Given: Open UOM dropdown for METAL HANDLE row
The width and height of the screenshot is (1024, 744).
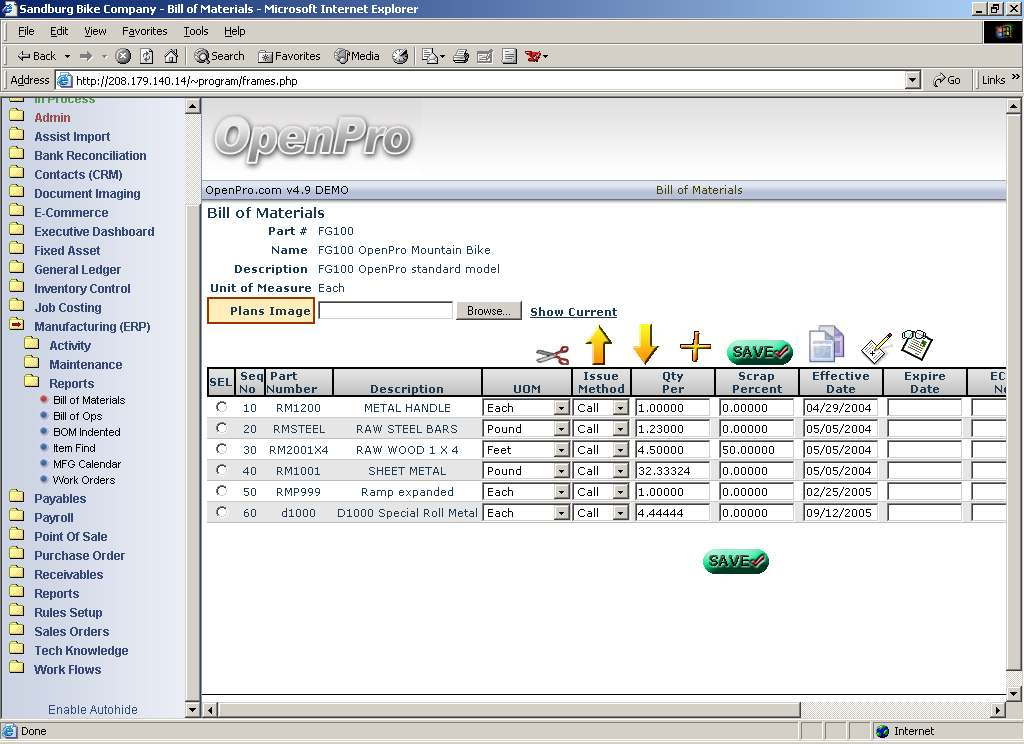Looking at the screenshot, I should [561, 408].
